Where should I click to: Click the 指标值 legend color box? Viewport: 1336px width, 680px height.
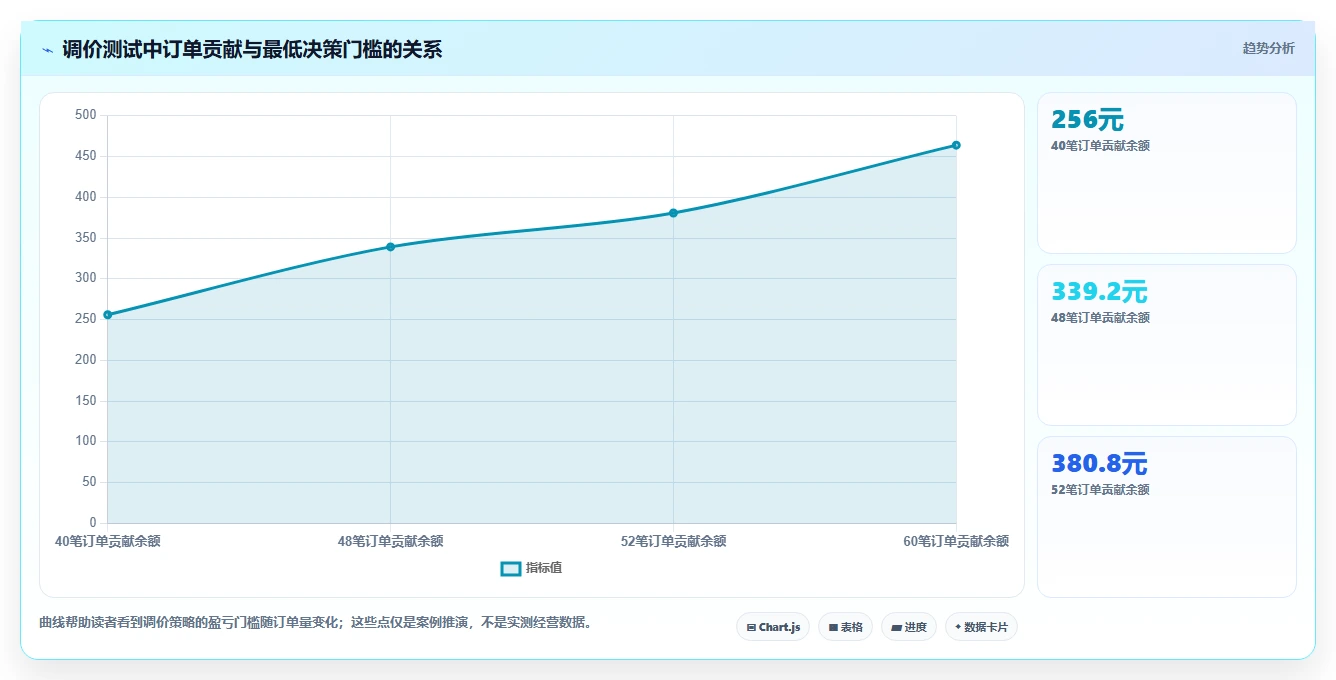510,568
